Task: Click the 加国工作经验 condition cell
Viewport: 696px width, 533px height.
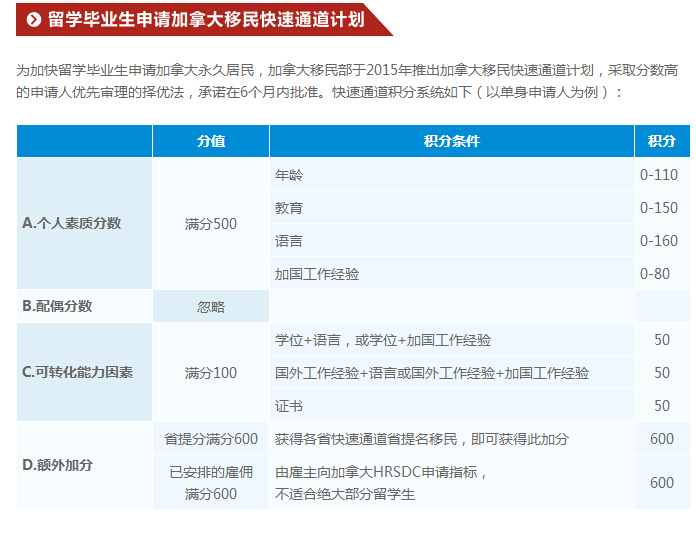Action: tap(452, 273)
